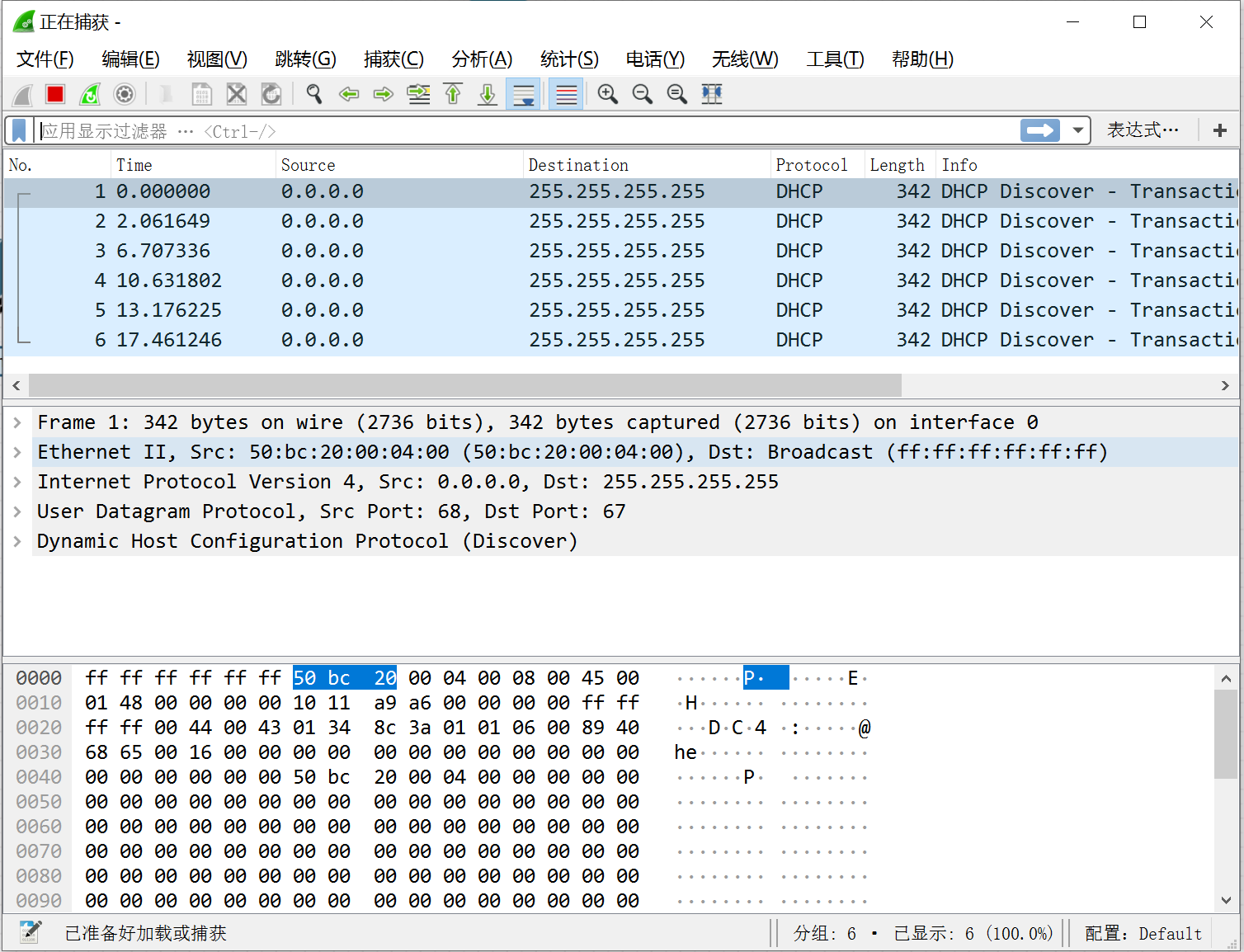The image size is (1244, 952).
Task: Apply display filter with the blue arrow button
Action: pos(1040,130)
